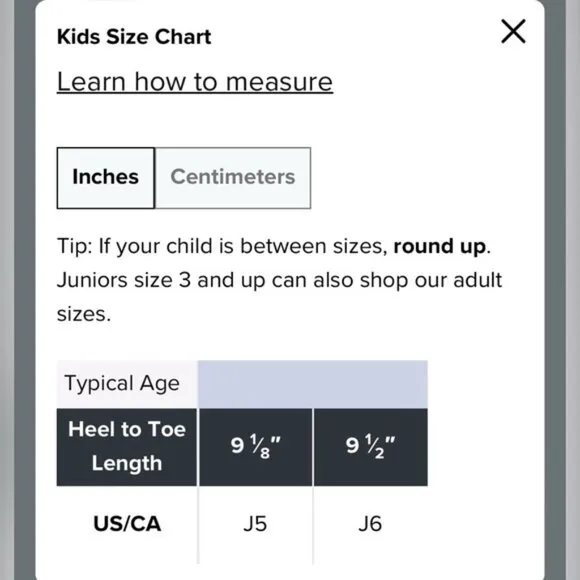Click the 9 1/8" length cell
Screen dimensions: 580x580
tap(256, 447)
